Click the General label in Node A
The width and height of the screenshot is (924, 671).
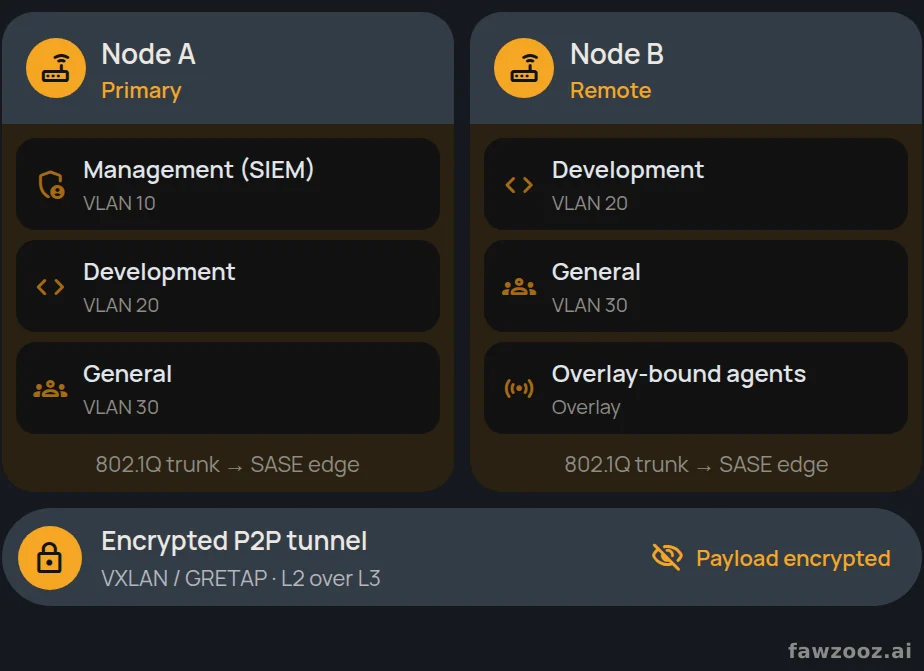point(128,374)
